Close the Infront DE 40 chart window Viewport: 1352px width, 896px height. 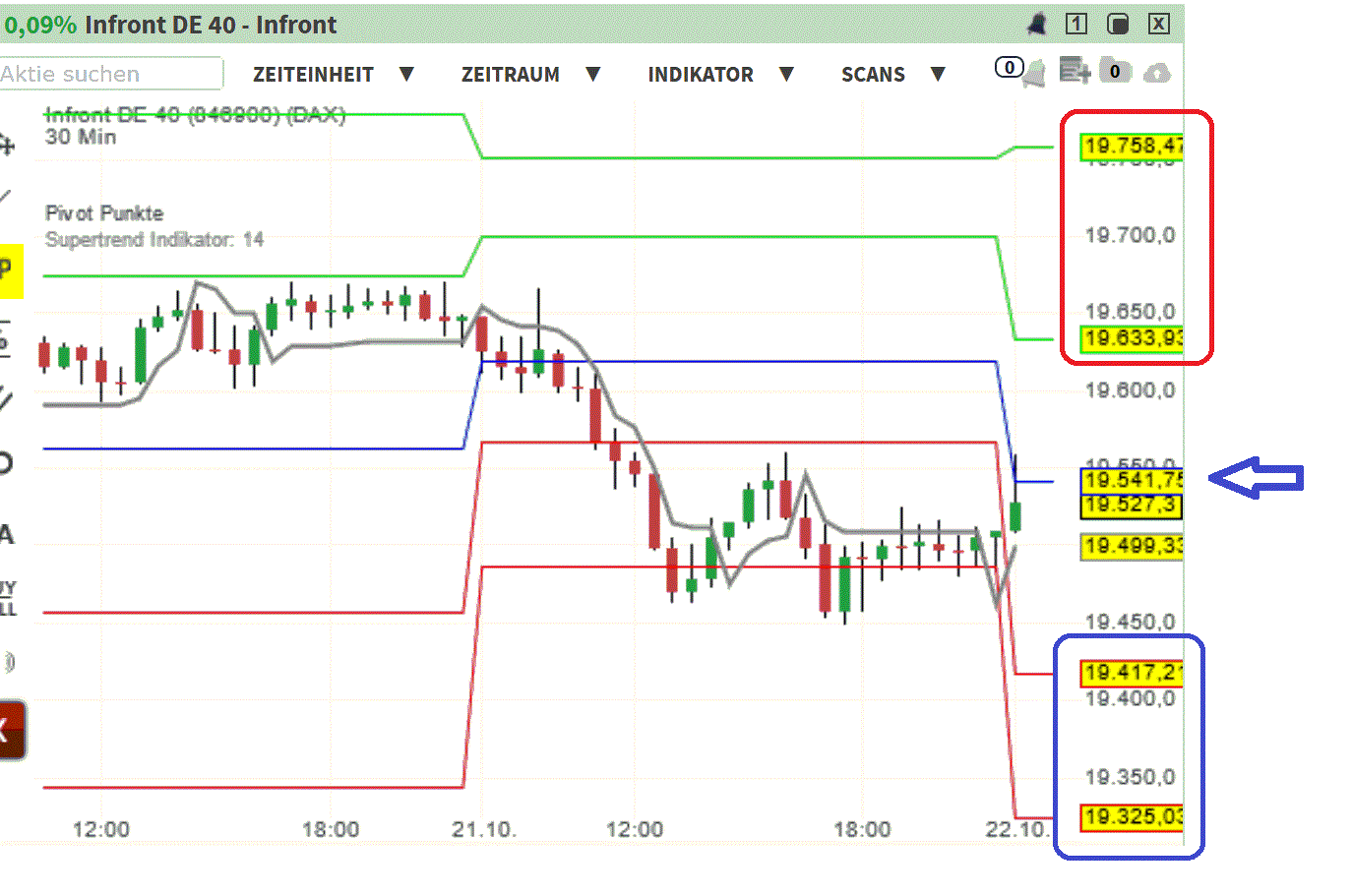pos(1159,24)
